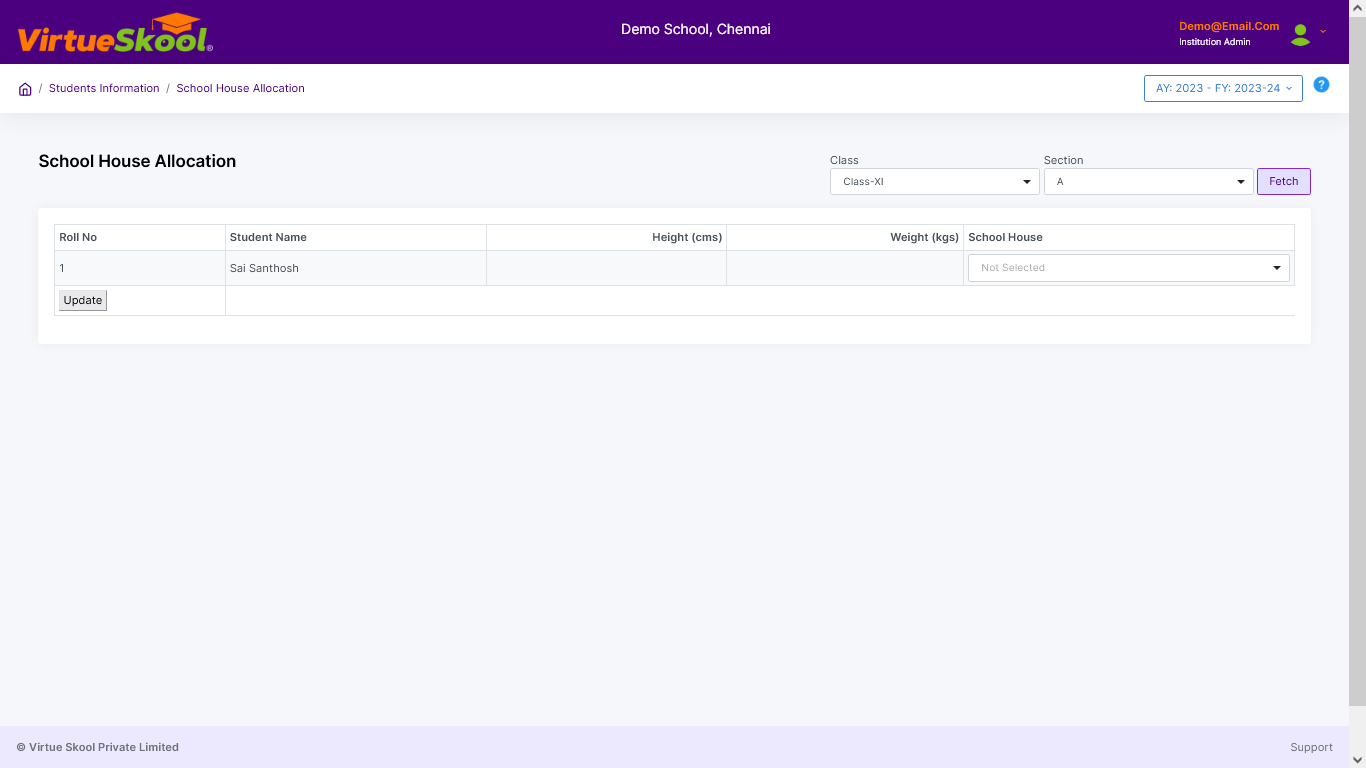Screen dimensions: 1366x768
Task: Open the Class dropdown showing Class-XI
Action: pyautogui.click(x=934, y=182)
